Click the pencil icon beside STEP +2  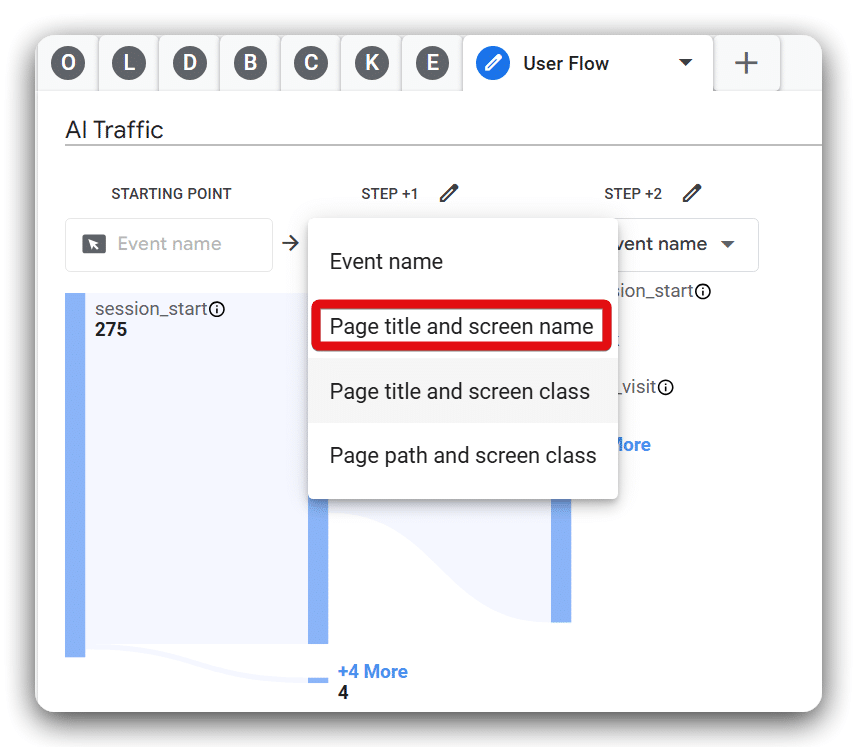(x=692, y=192)
